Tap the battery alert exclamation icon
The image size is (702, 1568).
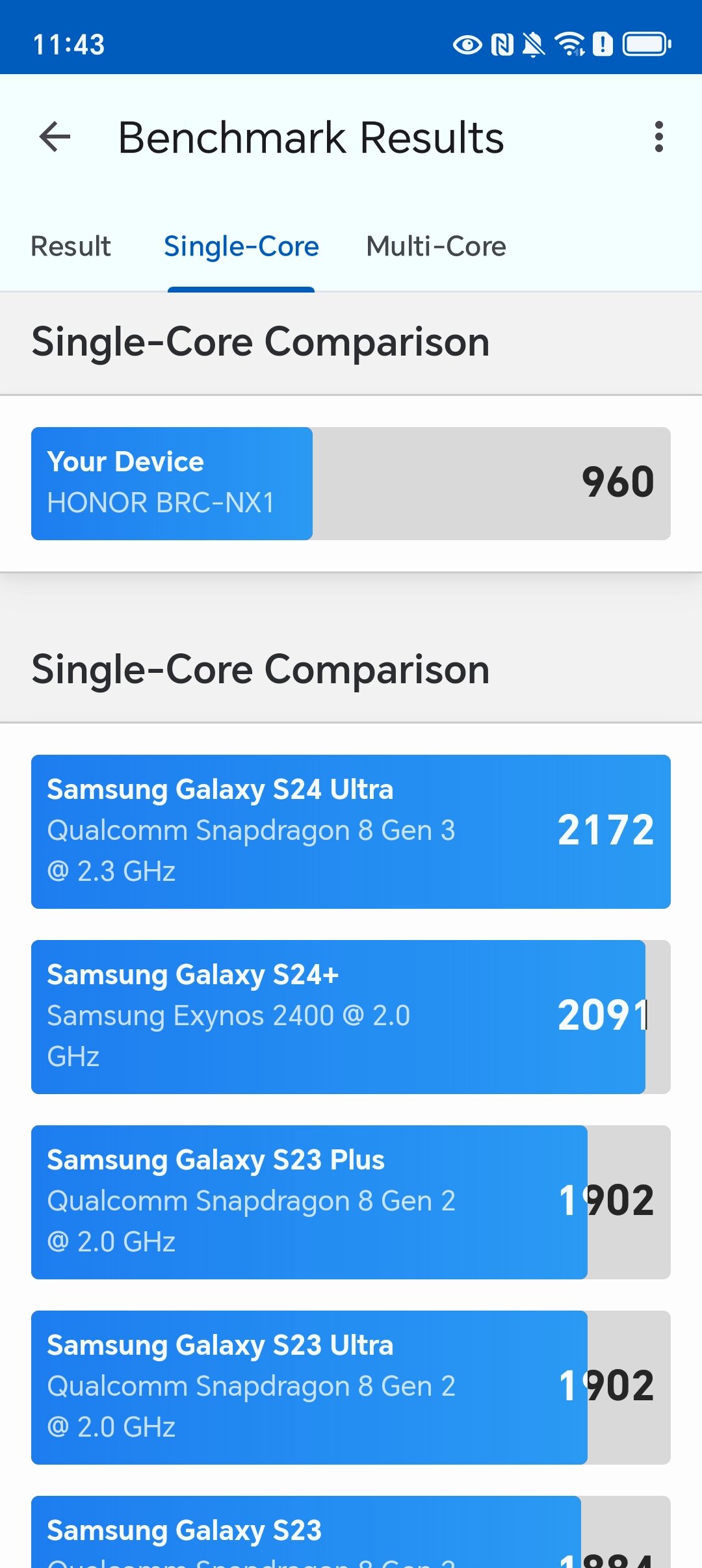pos(603,45)
